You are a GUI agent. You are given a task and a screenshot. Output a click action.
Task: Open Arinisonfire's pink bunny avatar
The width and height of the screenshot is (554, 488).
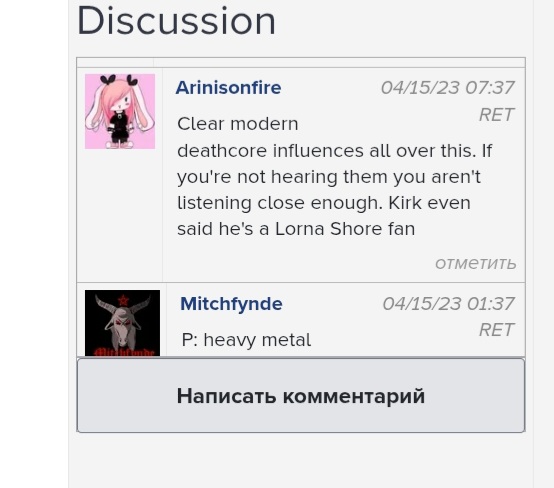[x=120, y=111]
